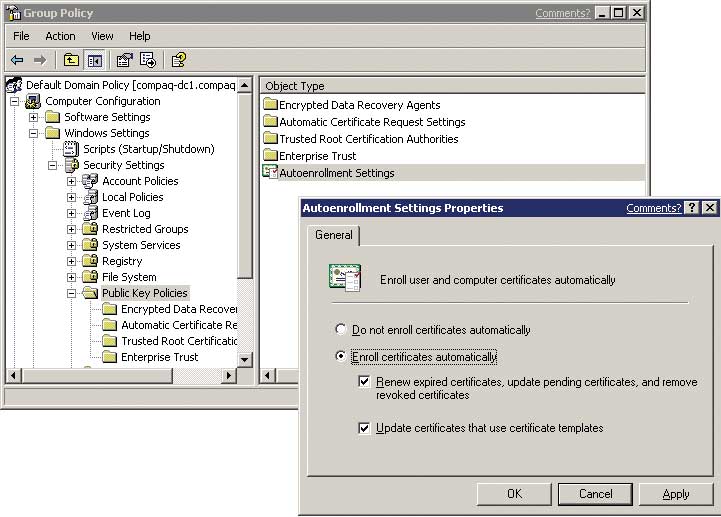
Task: Toggle 'Update certificates that use certificate templates'
Action: point(365,428)
